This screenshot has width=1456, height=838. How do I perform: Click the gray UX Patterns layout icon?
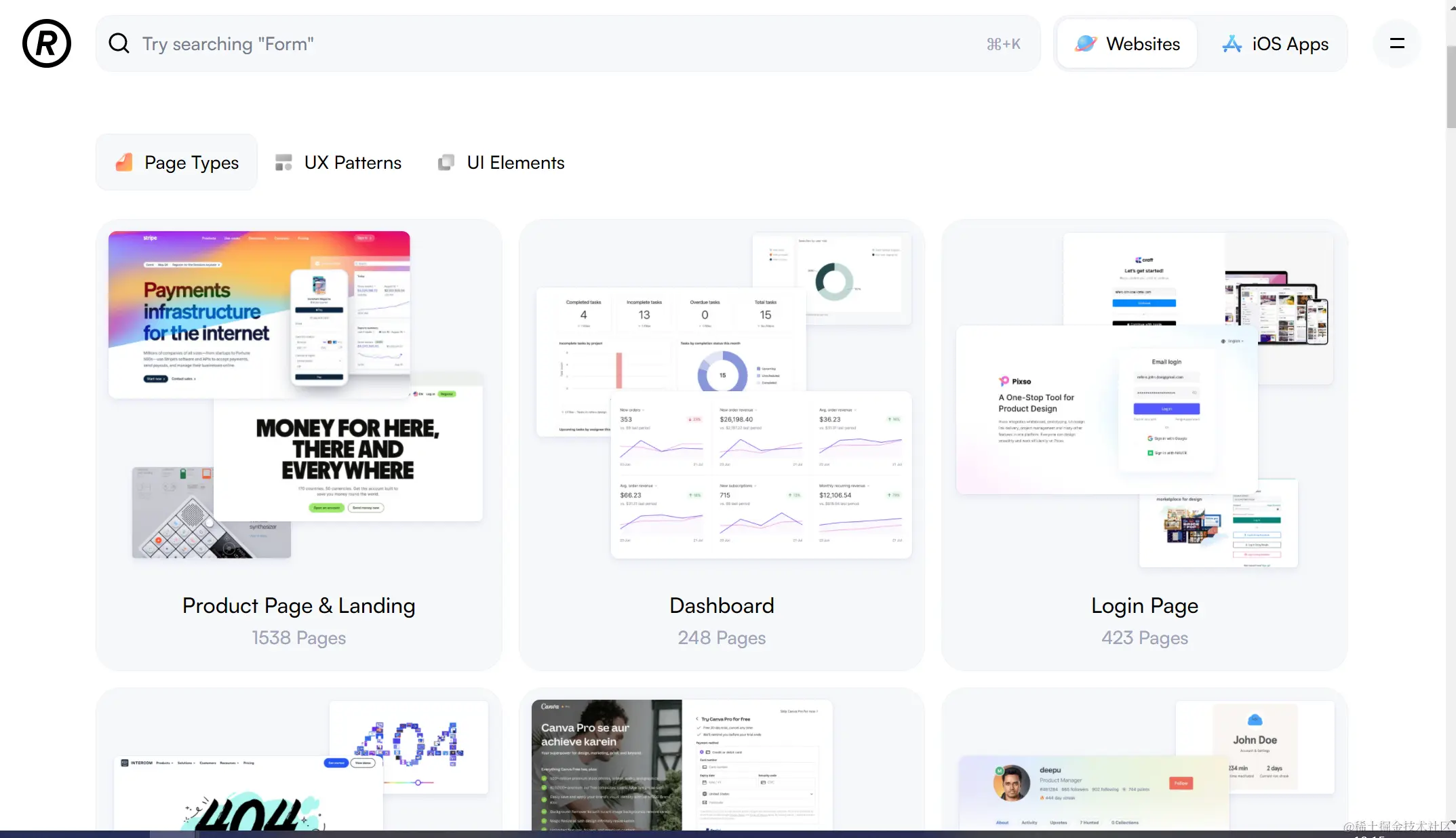(x=283, y=163)
